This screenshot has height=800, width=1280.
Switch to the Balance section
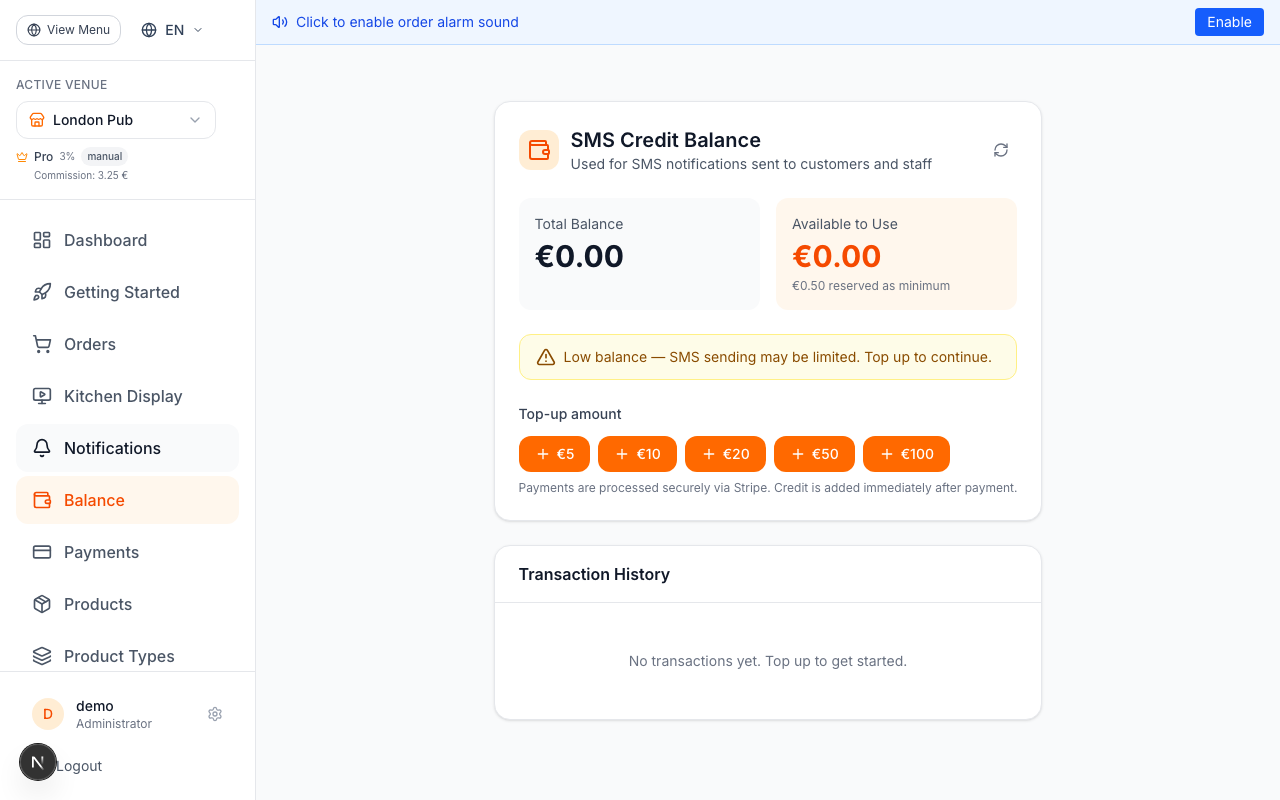[x=94, y=500]
